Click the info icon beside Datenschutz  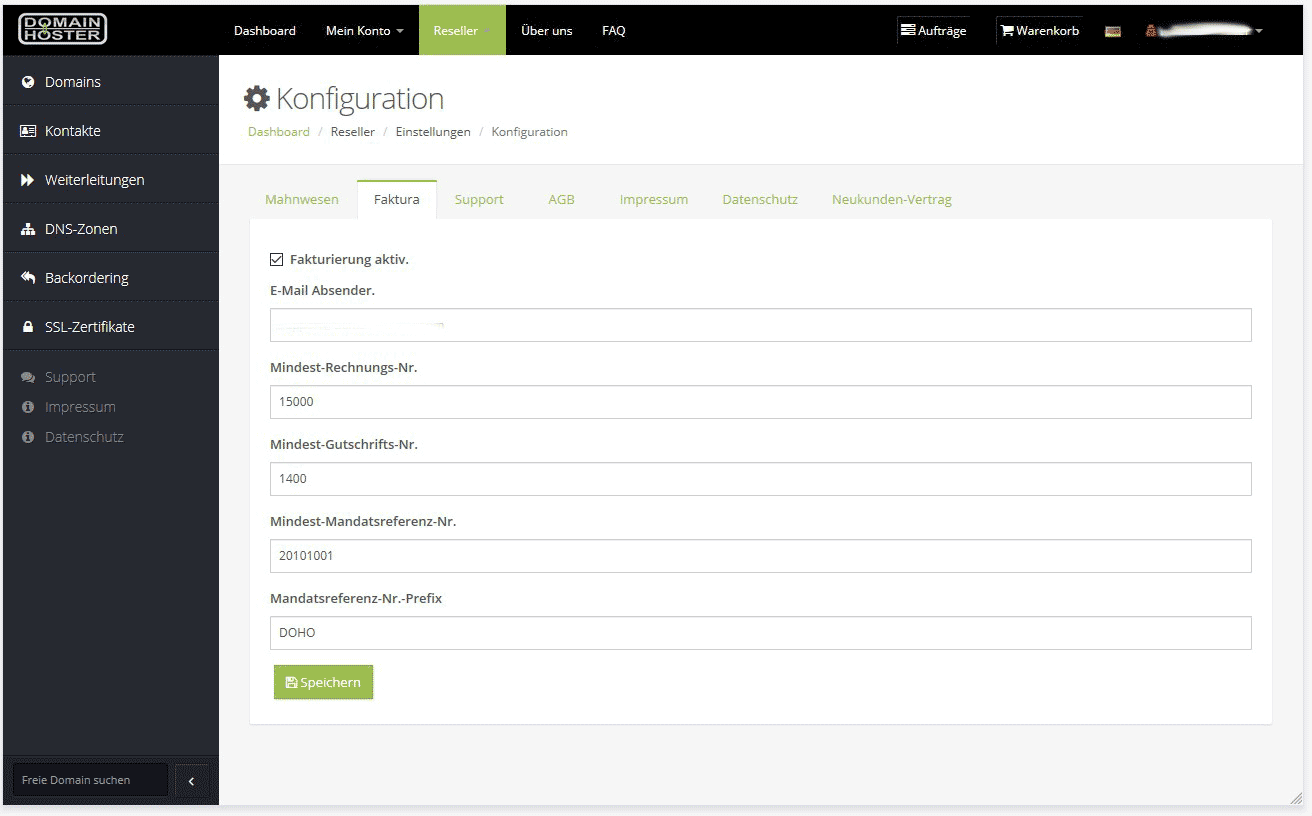pos(28,437)
